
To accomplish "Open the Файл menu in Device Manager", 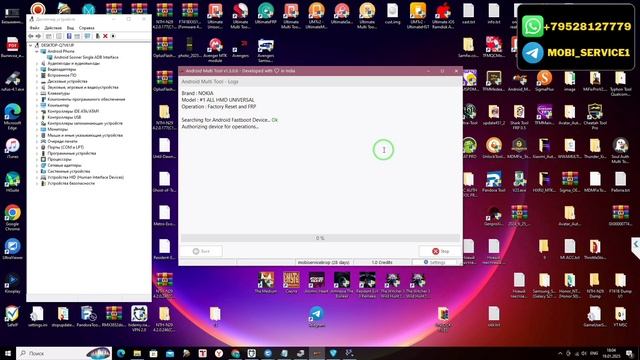I will (34, 28).
